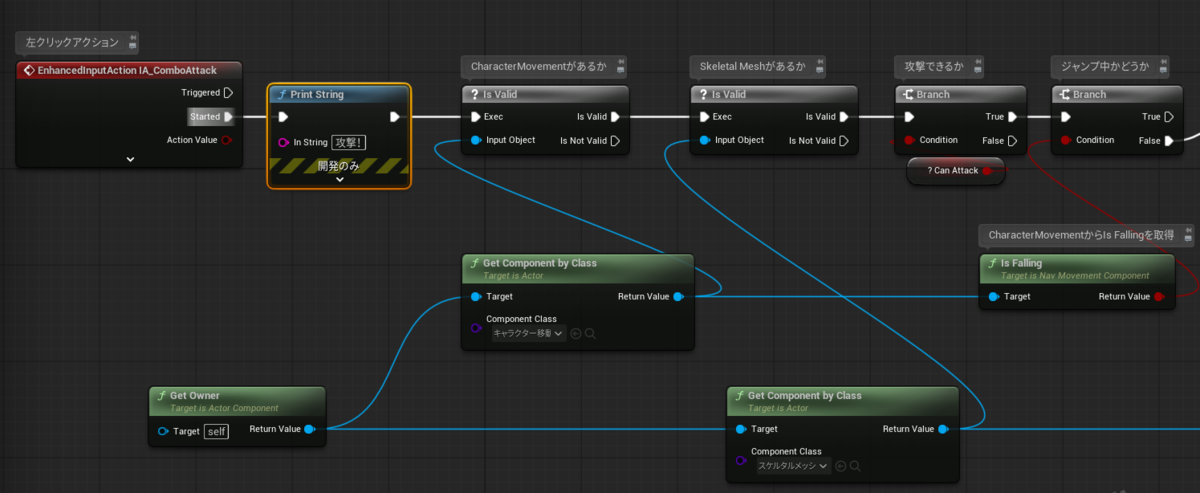Click Component Class pin on スケルタルメッシュ Get Component node
Viewport: 1200px width, 493px height.
tap(741, 459)
